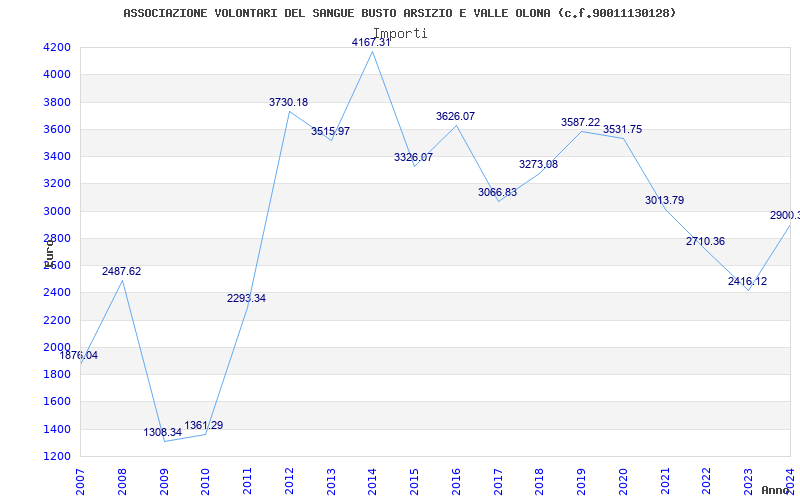The height and width of the screenshot is (500, 800).
Task: Click the 4000 y-axis tick label
Action: pos(57,74)
